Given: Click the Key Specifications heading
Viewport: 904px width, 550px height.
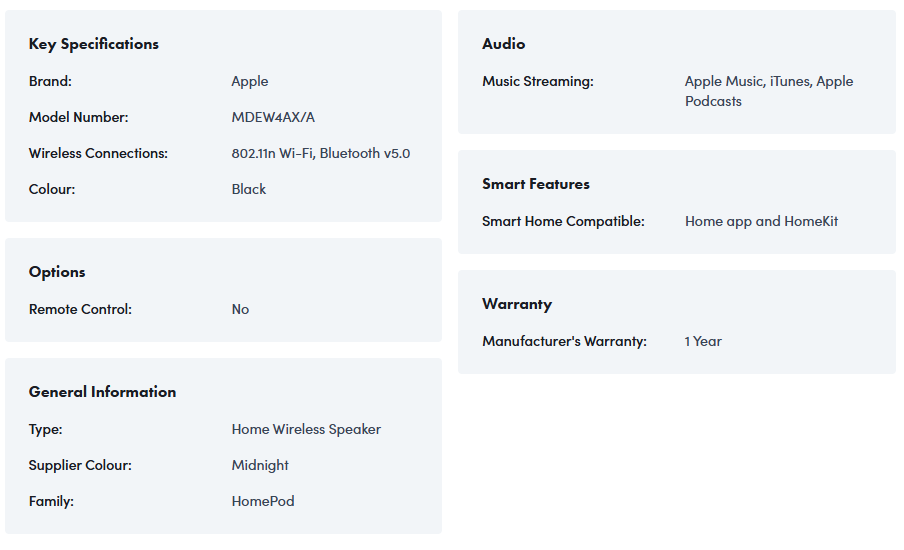Looking at the screenshot, I should point(94,44).
